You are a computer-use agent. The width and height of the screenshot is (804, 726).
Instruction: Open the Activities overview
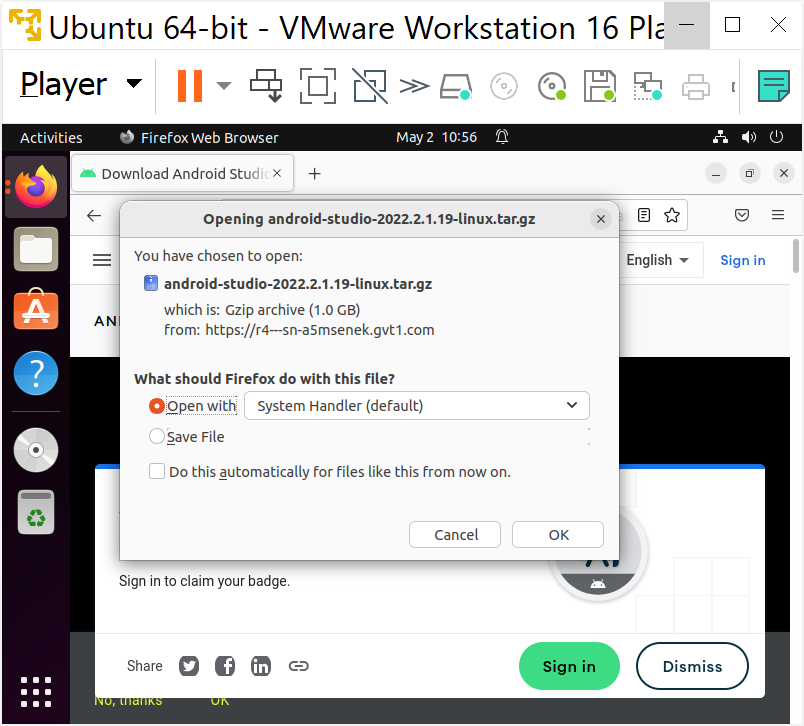[x=51, y=138]
